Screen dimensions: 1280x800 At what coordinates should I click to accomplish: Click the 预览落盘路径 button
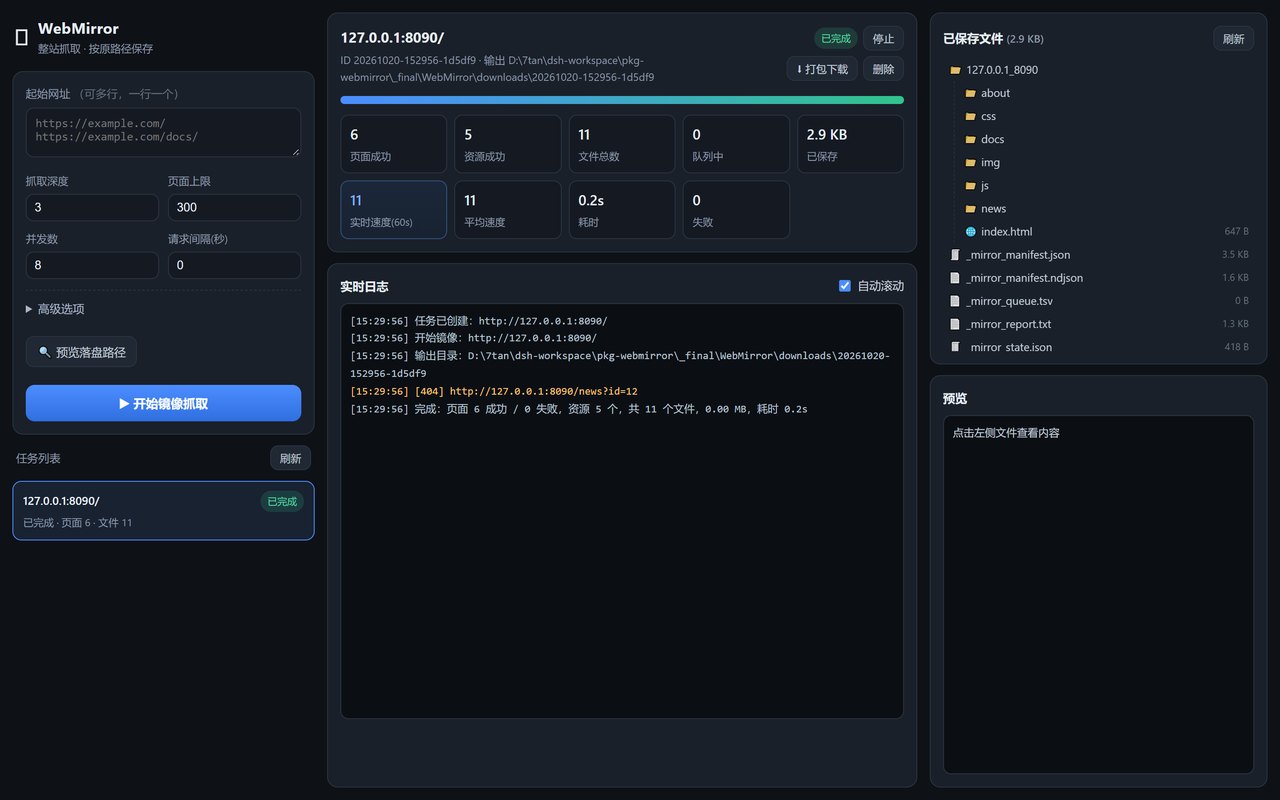[81, 352]
